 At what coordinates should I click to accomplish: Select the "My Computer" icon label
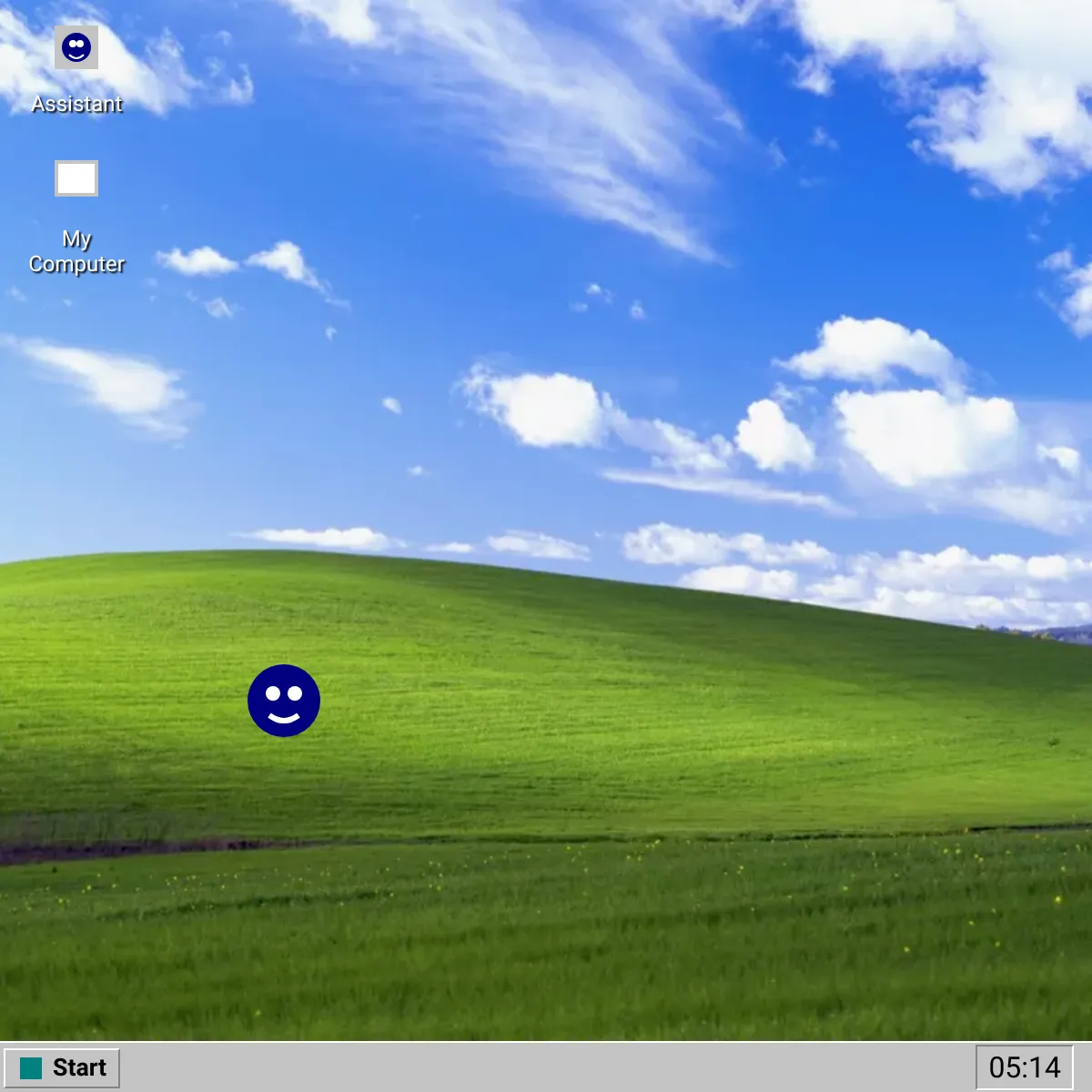coord(76,251)
